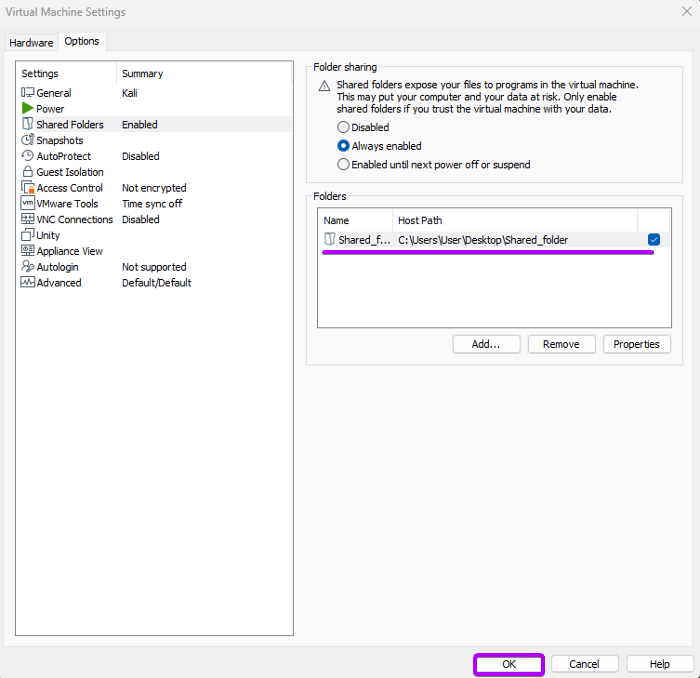Viewport: 700px width, 678px height.
Task: Select the Advanced row label
Action: click(59, 283)
